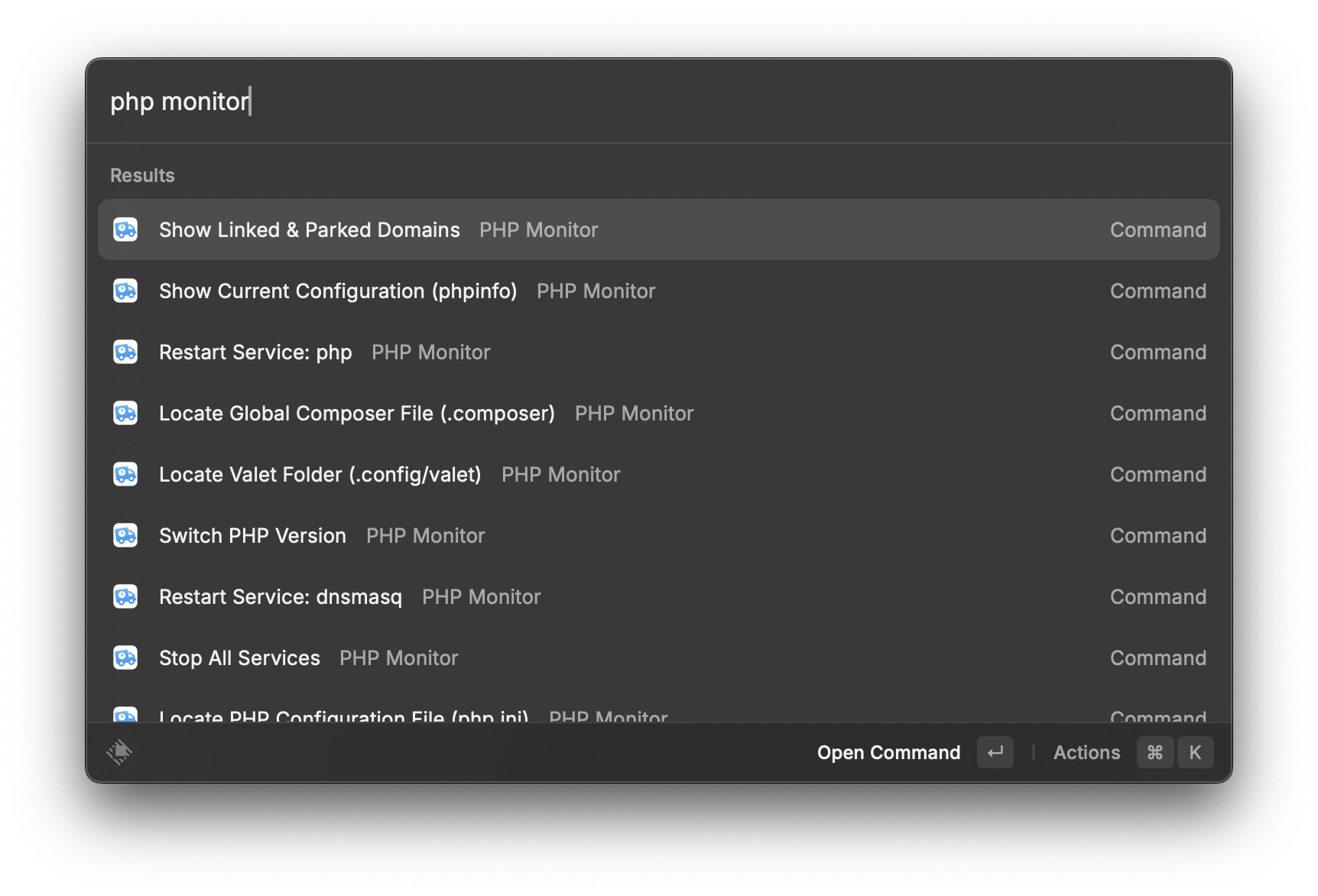Click the search field containing 'php monitor'
The width and height of the screenshot is (1318, 896).
click(657, 101)
